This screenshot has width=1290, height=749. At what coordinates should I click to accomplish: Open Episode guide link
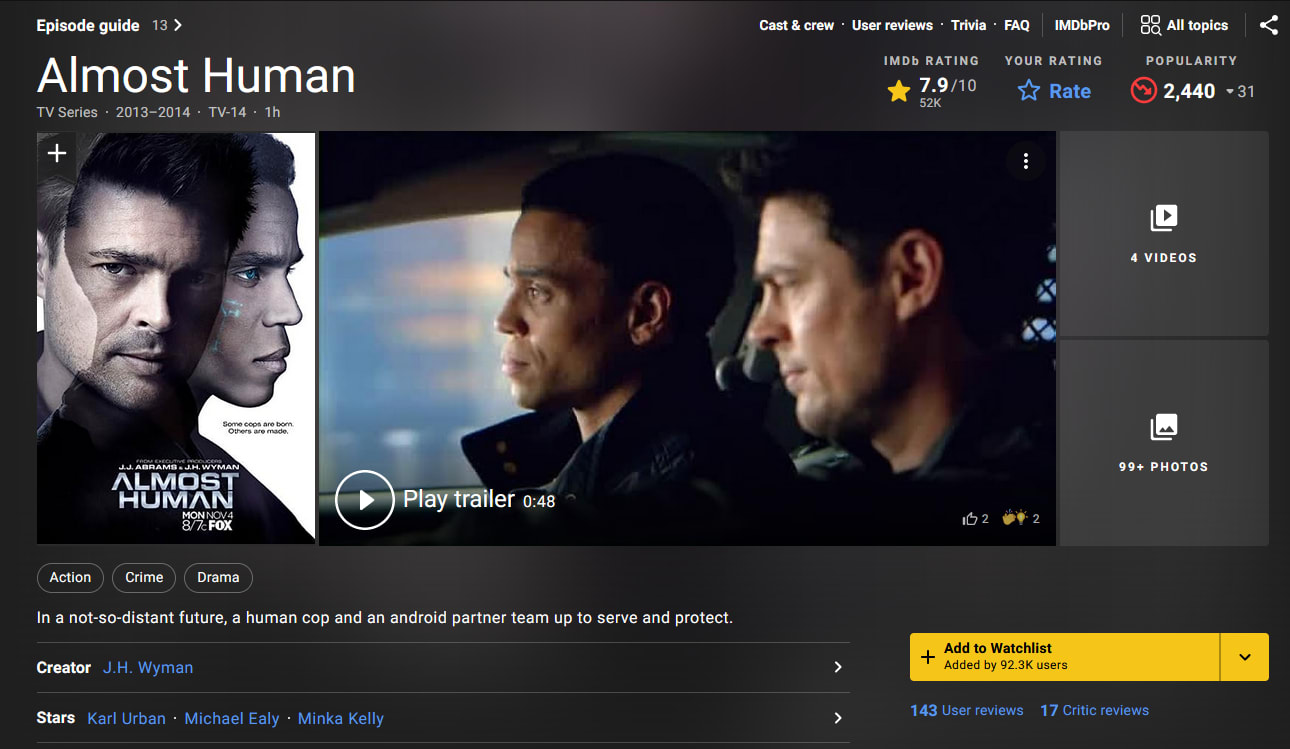tap(88, 25)
